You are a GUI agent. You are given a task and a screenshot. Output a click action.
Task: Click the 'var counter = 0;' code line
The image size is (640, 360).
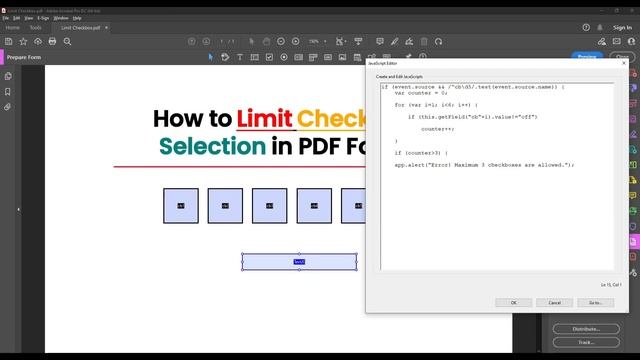coord(421,93)
